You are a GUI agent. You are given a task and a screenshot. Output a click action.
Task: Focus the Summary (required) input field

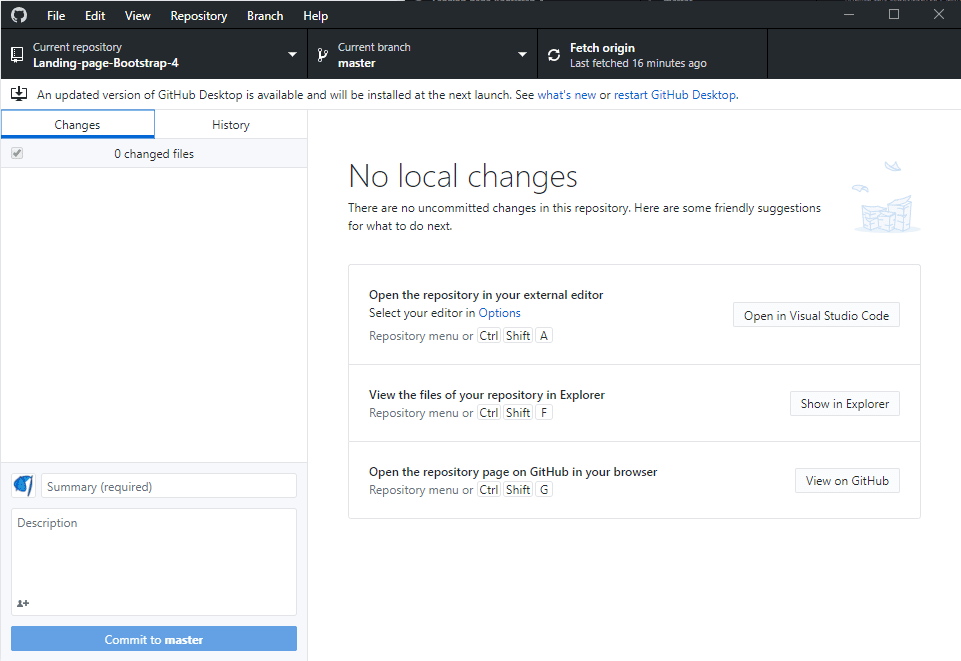coord(169,486)
